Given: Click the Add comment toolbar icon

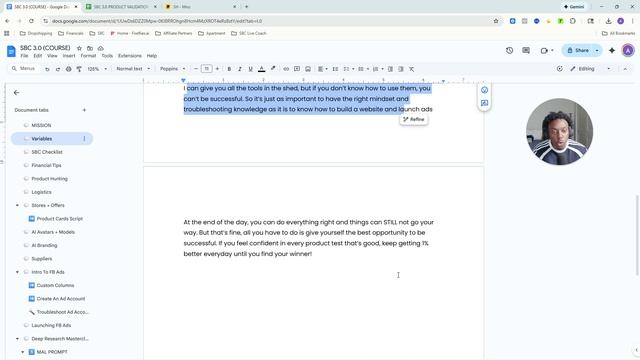Looking at the screenshot, I should tap(297, 69).
